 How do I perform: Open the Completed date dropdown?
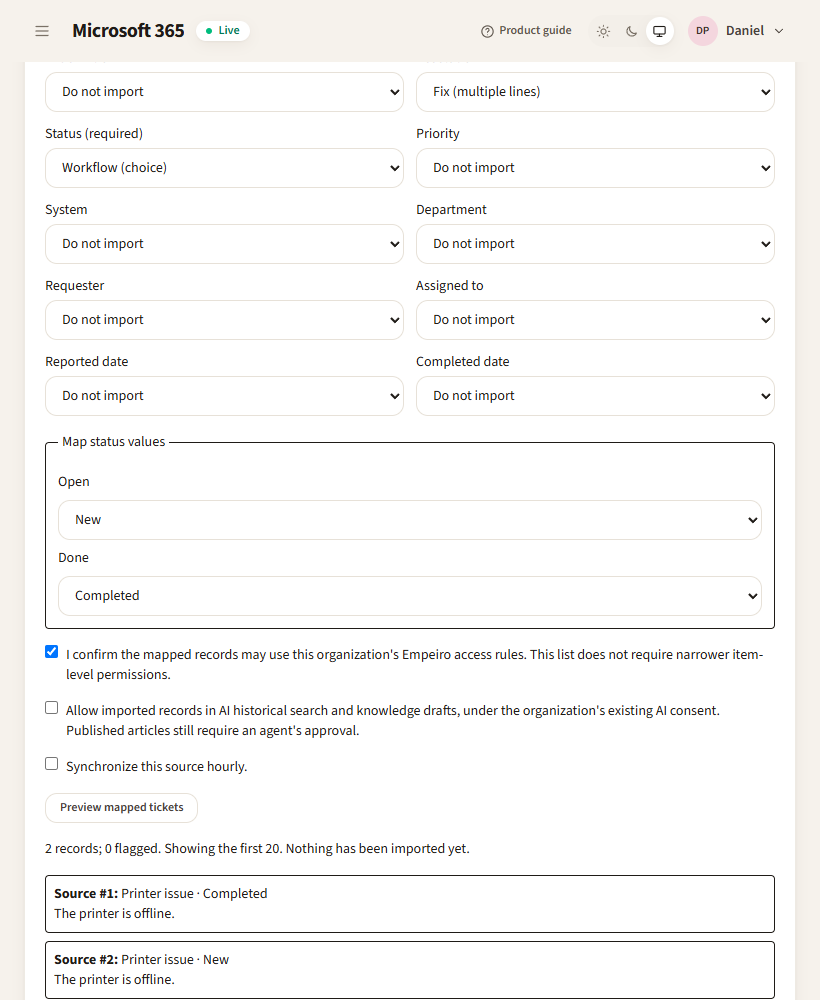pyautogui.click(x=595, y=395)
